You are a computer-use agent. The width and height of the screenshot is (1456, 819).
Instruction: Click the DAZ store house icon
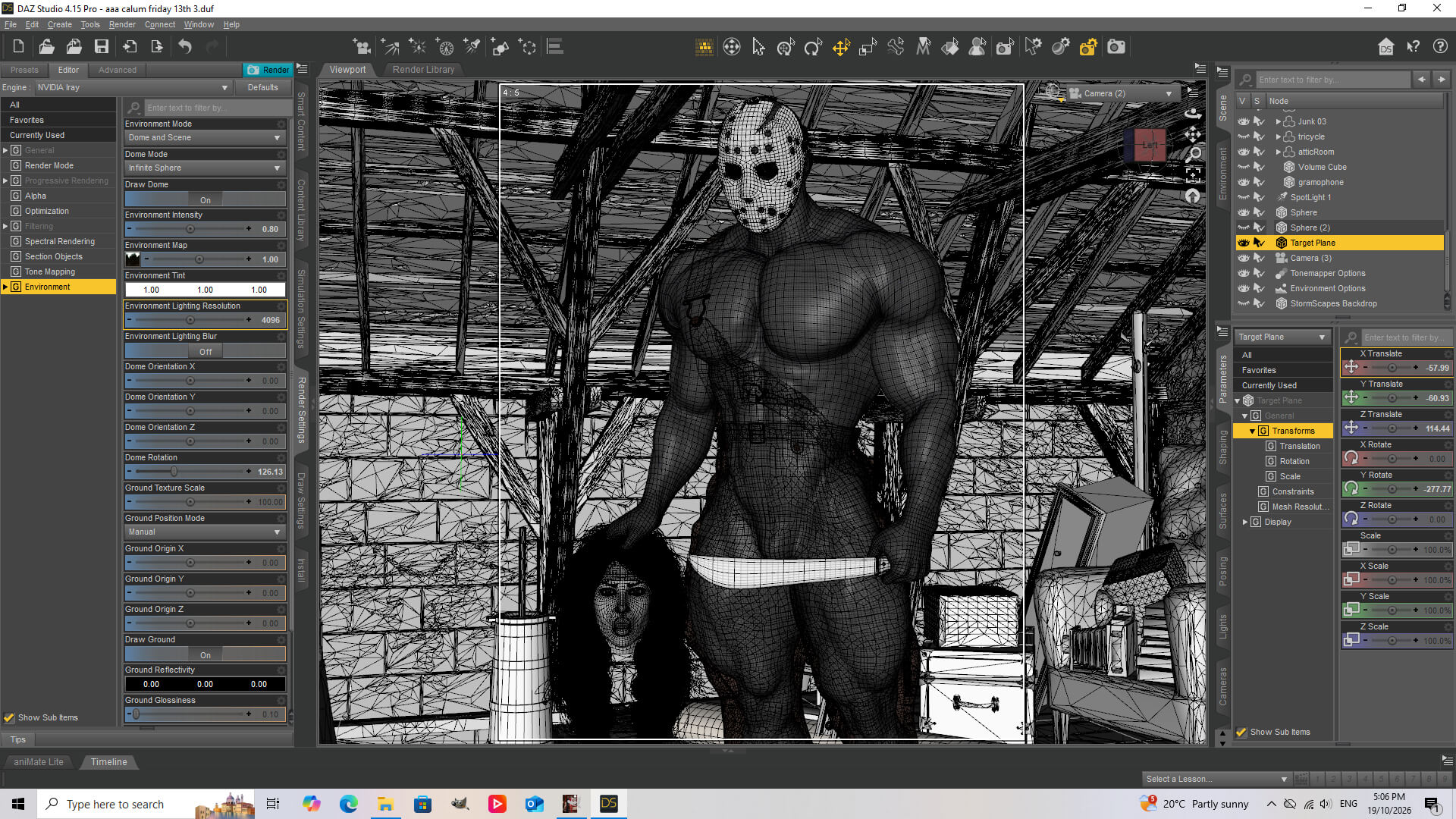1385,47
